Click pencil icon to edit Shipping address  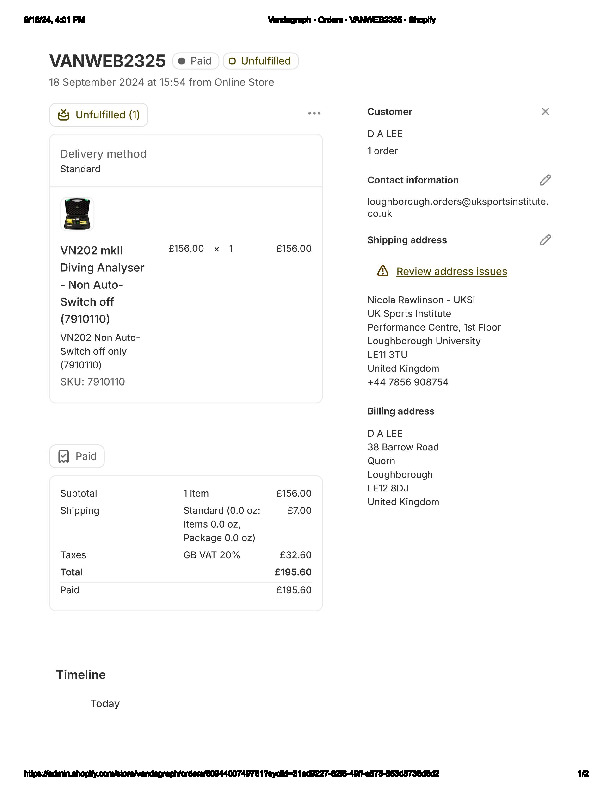coord(545,240)
